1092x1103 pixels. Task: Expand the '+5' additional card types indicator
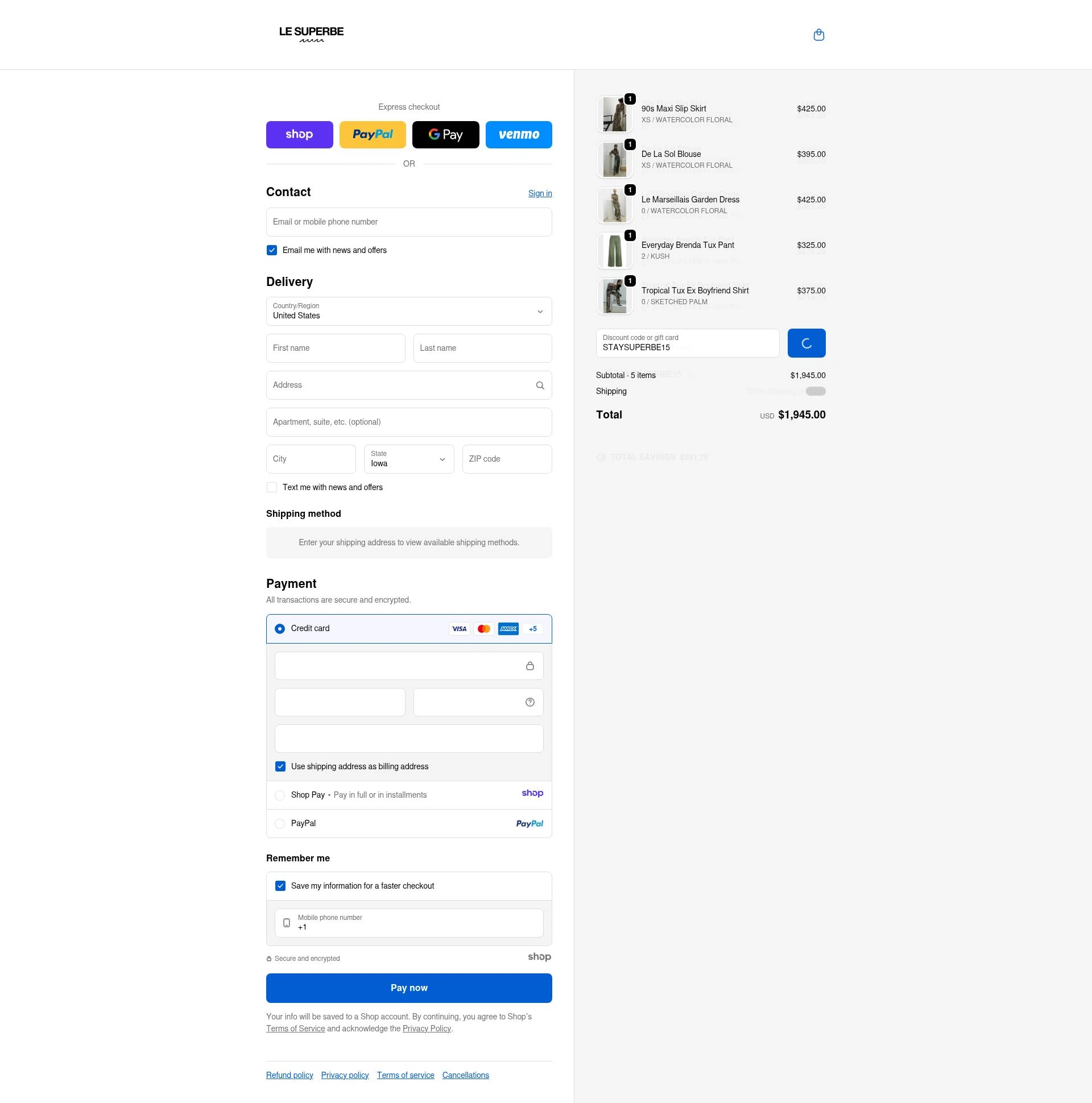tap(532, 628)
